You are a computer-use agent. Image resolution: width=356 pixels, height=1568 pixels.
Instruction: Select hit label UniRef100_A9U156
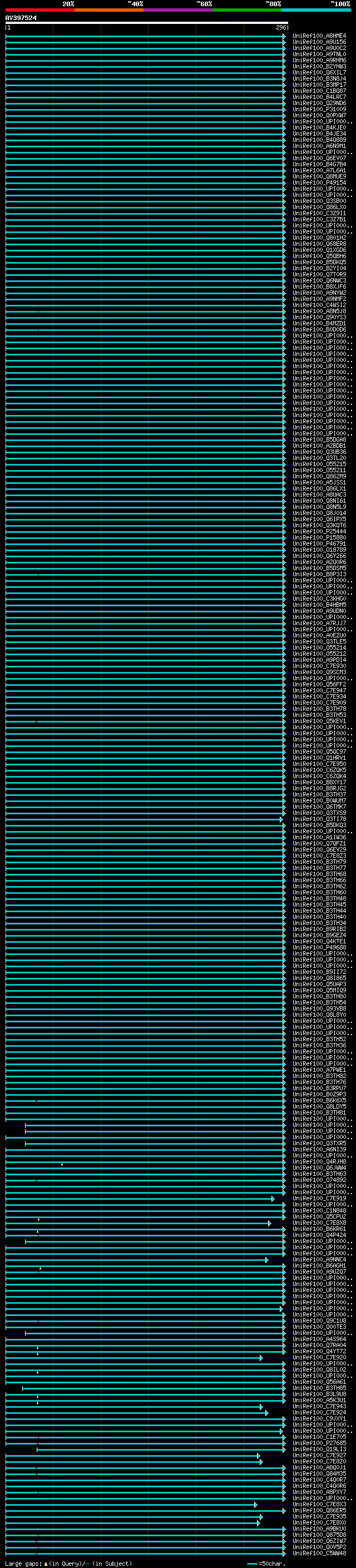click(319, 42)
